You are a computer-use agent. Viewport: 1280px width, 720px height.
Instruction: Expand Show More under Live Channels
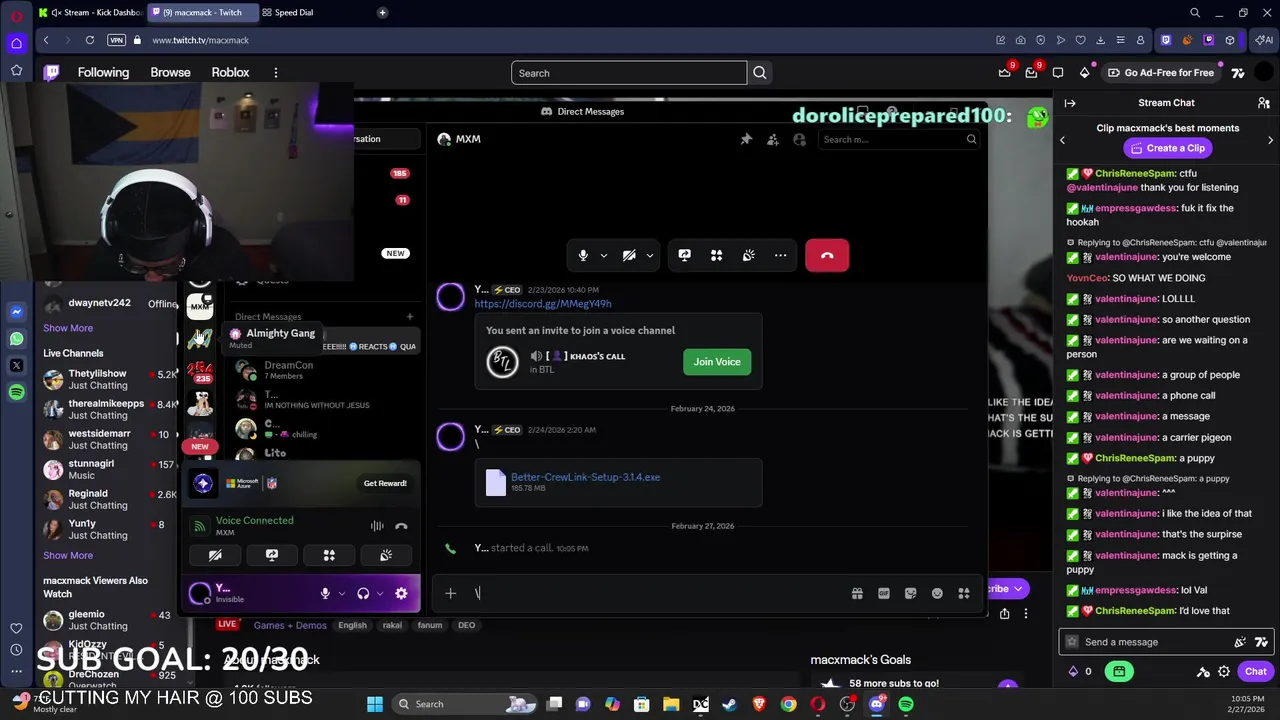pyautogui.click(x=68, y=555)
